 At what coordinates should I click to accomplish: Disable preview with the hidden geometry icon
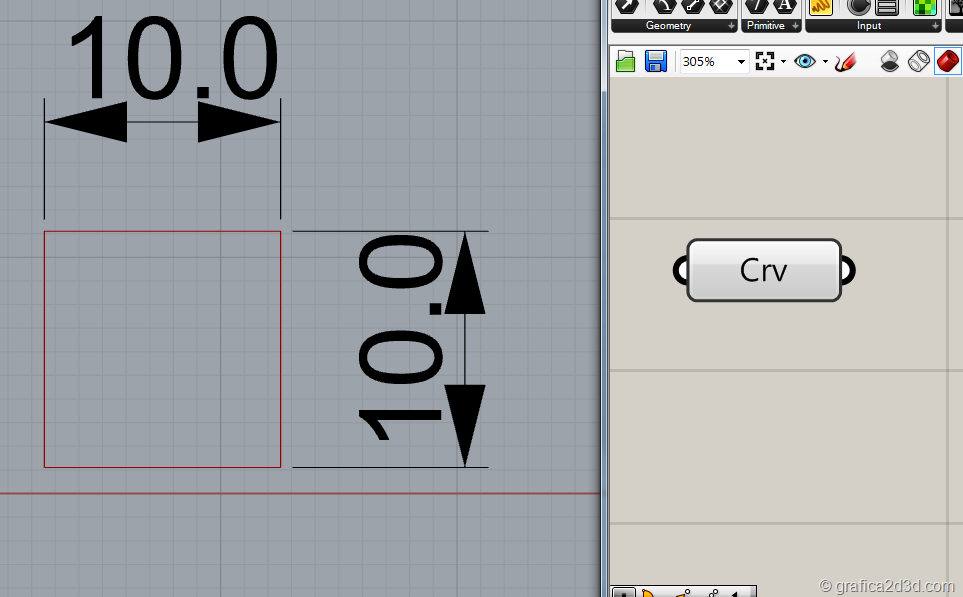pos(890,62)
